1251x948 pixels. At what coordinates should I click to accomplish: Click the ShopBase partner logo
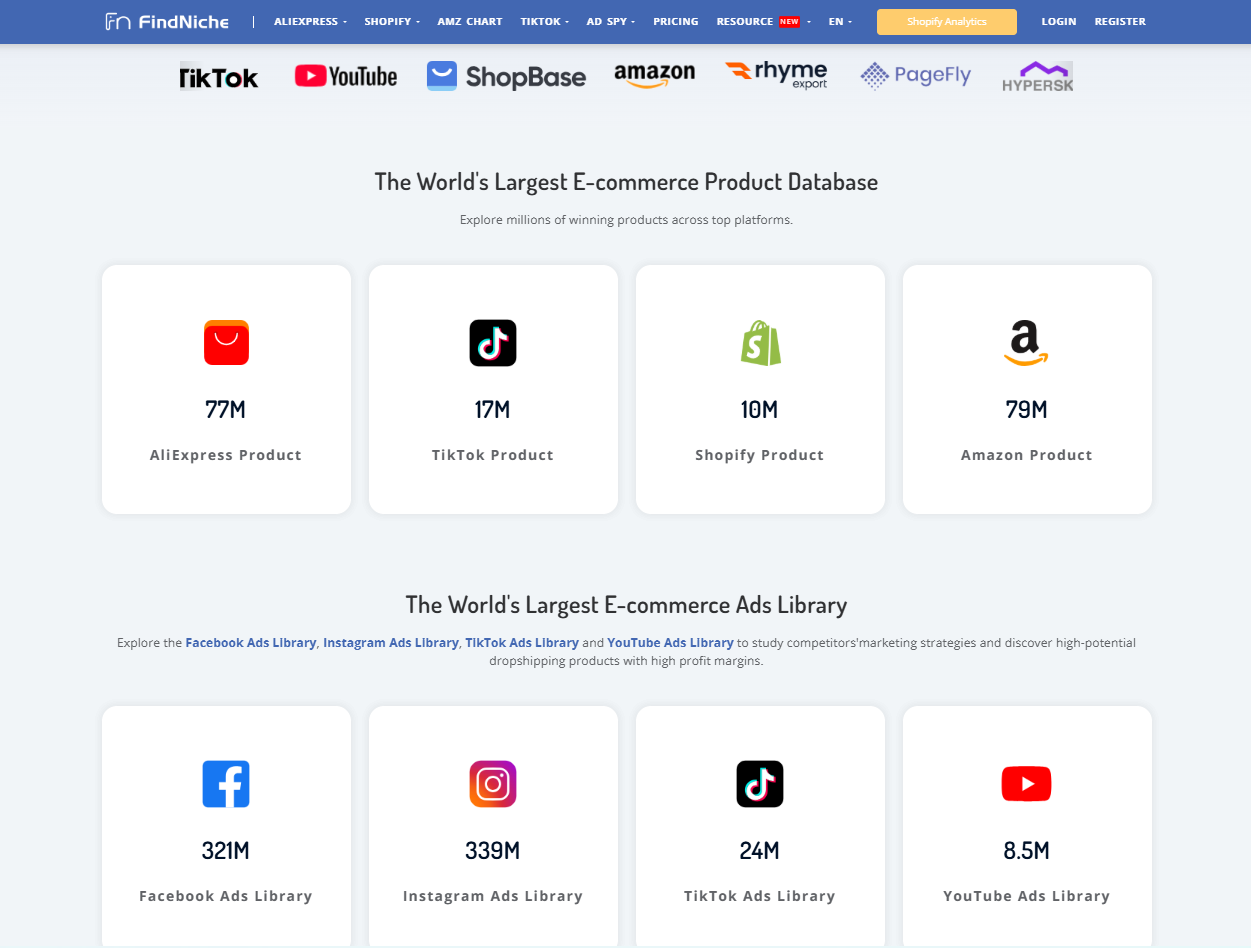click(x=506, y=76)
